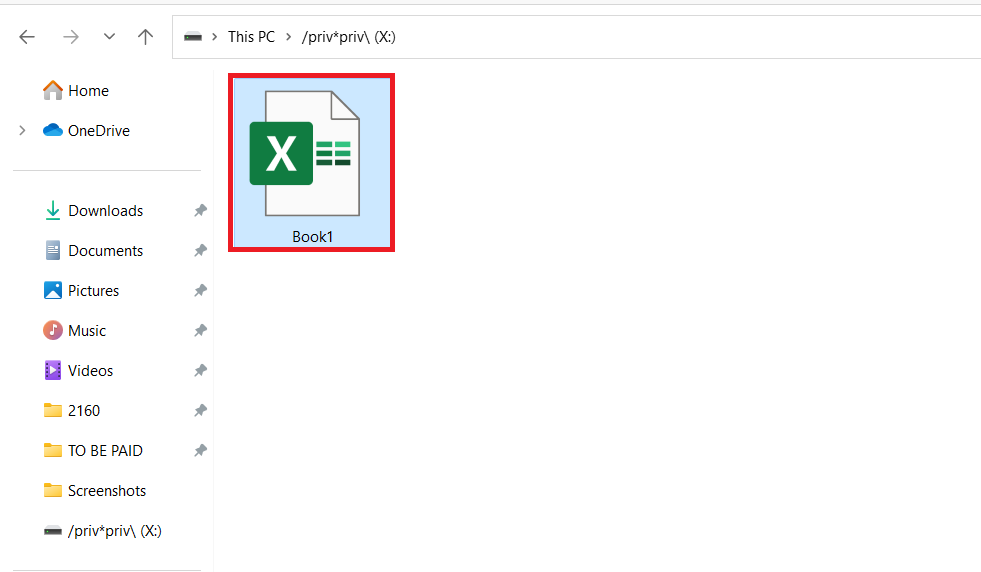Expand the OneDrive tree node
This screenshot has height=572, width=981.
(x=23, y=130)
